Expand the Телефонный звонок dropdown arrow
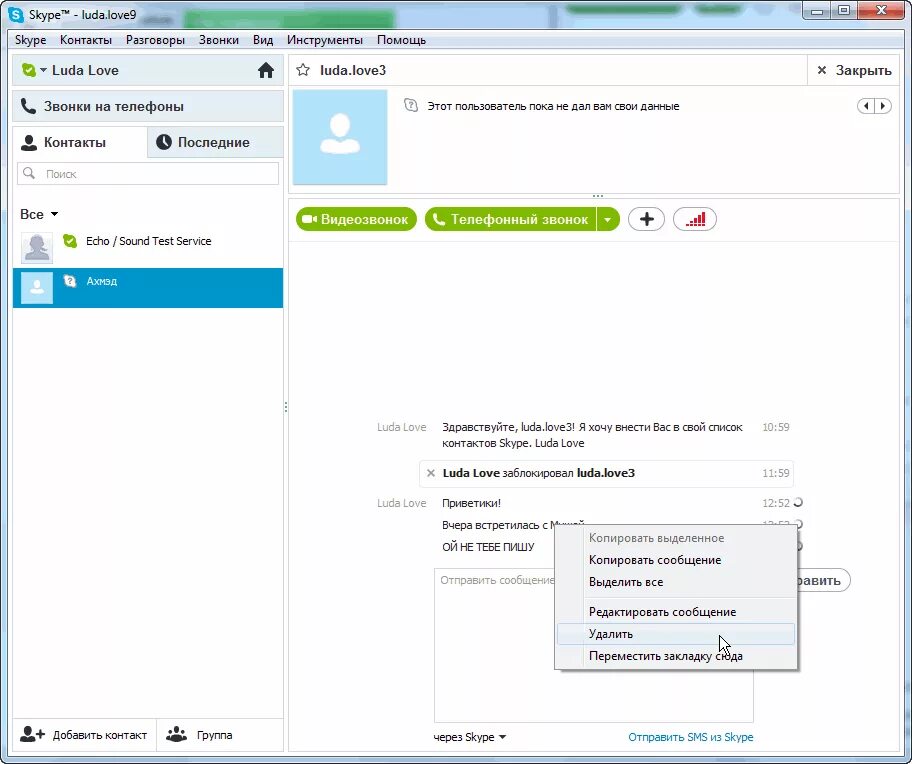This screenshot has width=912, height=764. pos(608,219)
